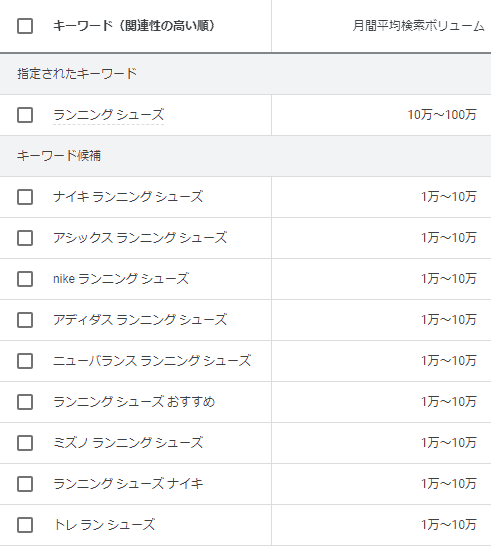The image size is (491, 546).
Task: Tick the select-all checkbox in header
Action: (25, 26)
